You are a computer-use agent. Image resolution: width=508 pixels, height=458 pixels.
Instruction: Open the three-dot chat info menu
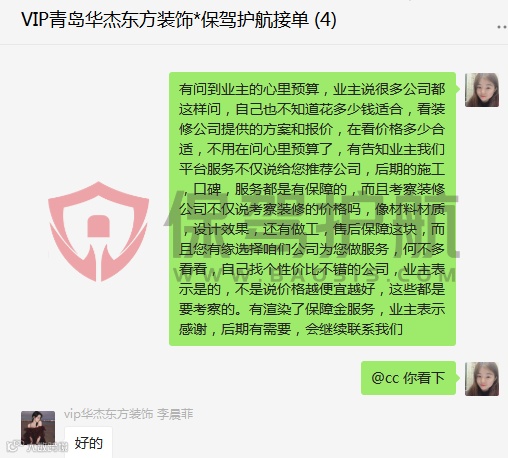(502, 27)
